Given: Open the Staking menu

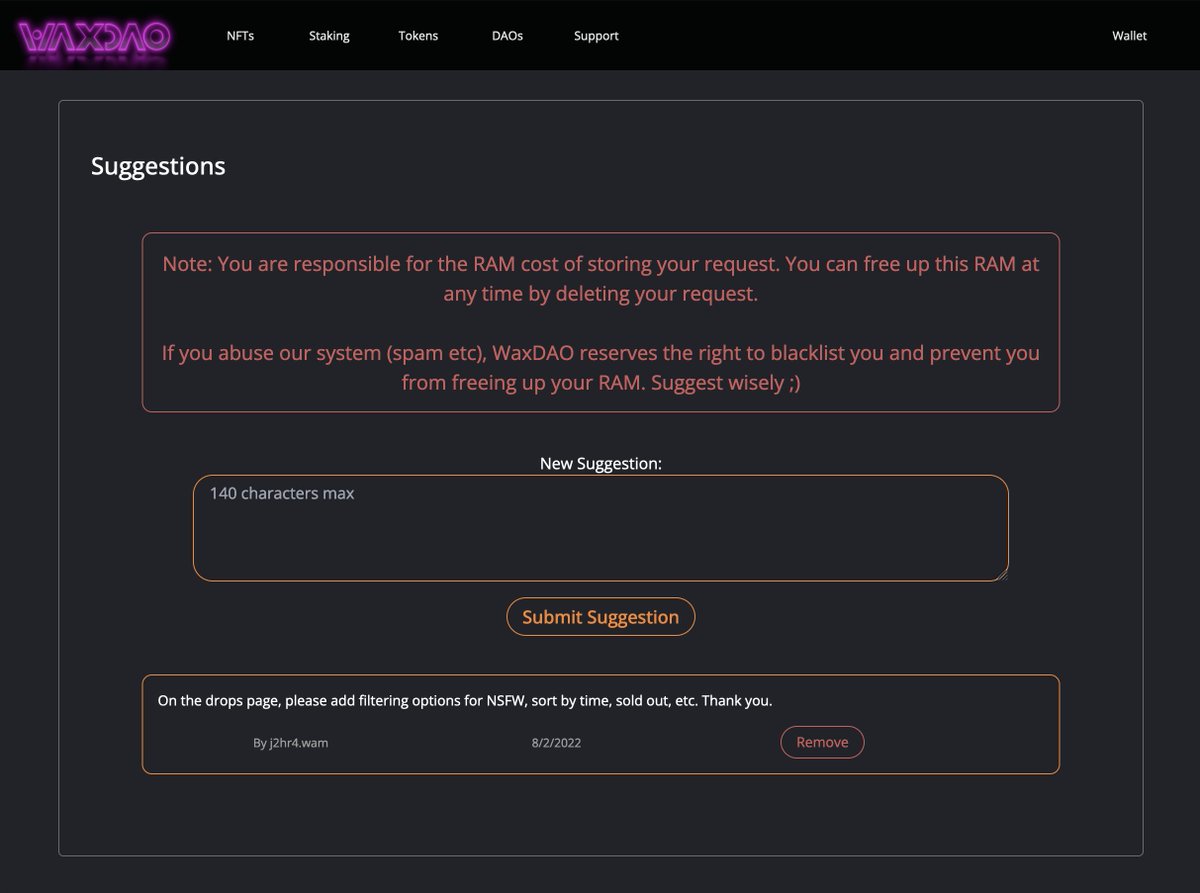Looking at the screenshot, I should click(329, 36).
